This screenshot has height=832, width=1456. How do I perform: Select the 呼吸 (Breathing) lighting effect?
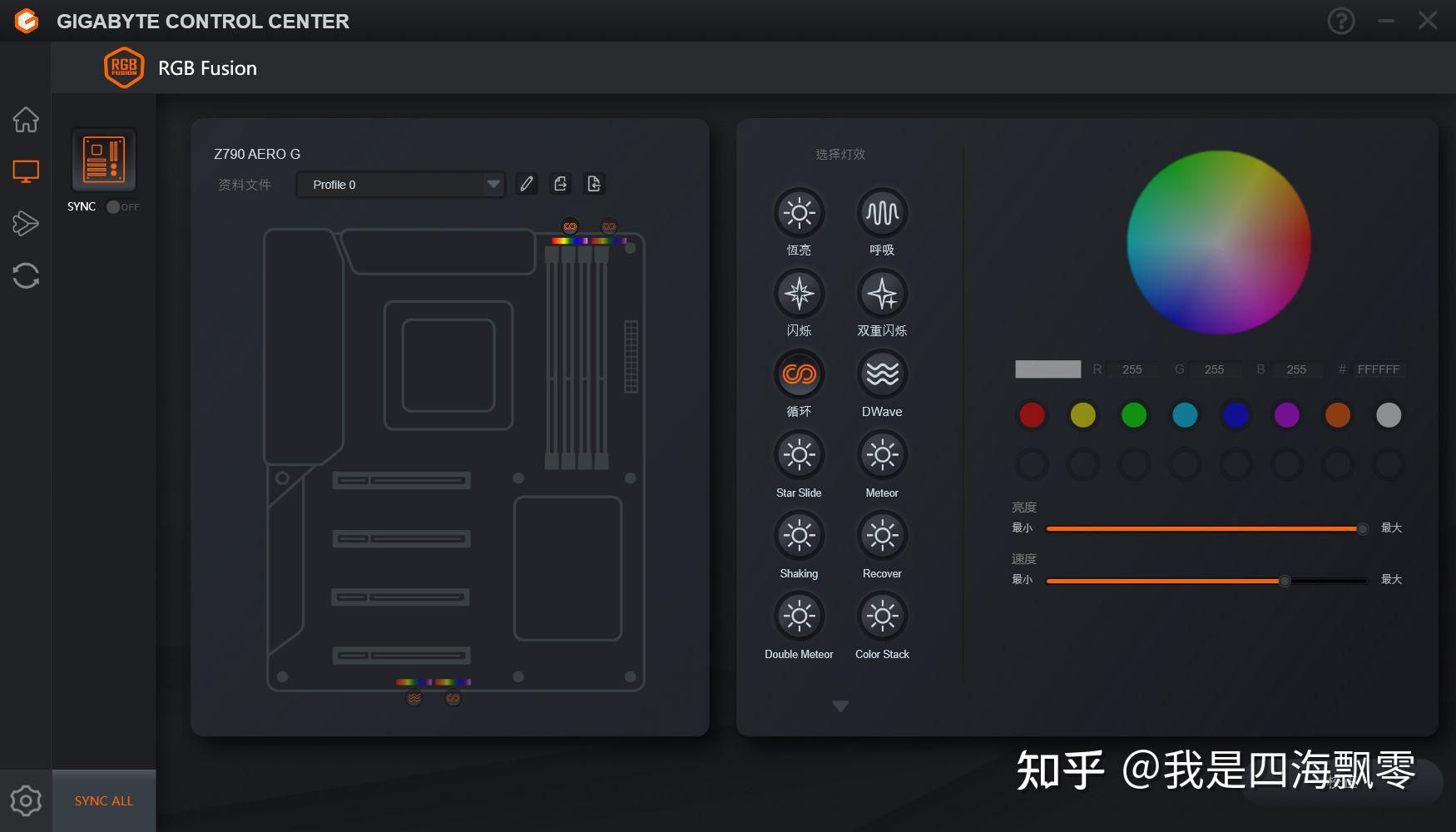click(881, 214)
